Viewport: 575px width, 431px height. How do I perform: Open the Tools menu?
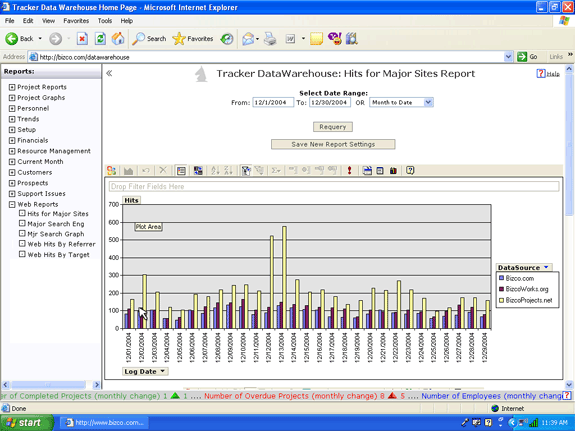[x=105, y=21]
